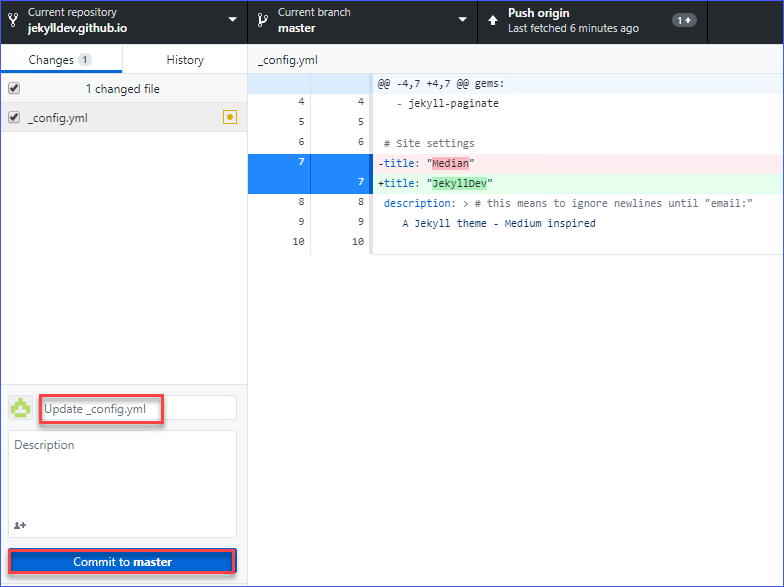Click 'Last fetched 6 minutes ago' text

click(x=573, y=28)
